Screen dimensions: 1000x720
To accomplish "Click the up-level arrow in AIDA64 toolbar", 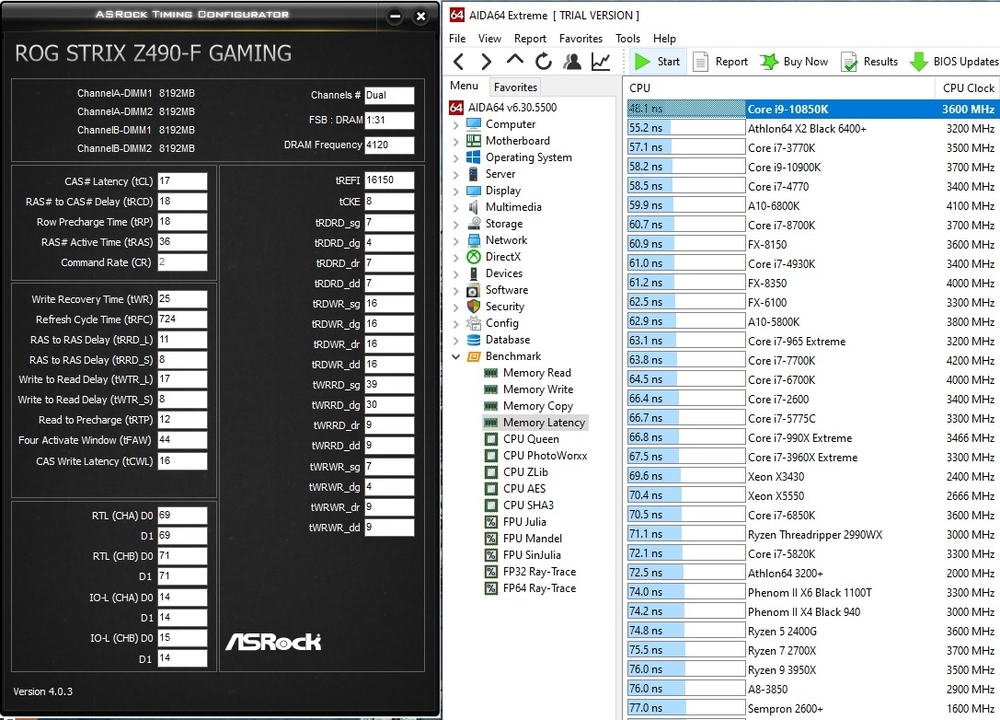I will 515,60.
